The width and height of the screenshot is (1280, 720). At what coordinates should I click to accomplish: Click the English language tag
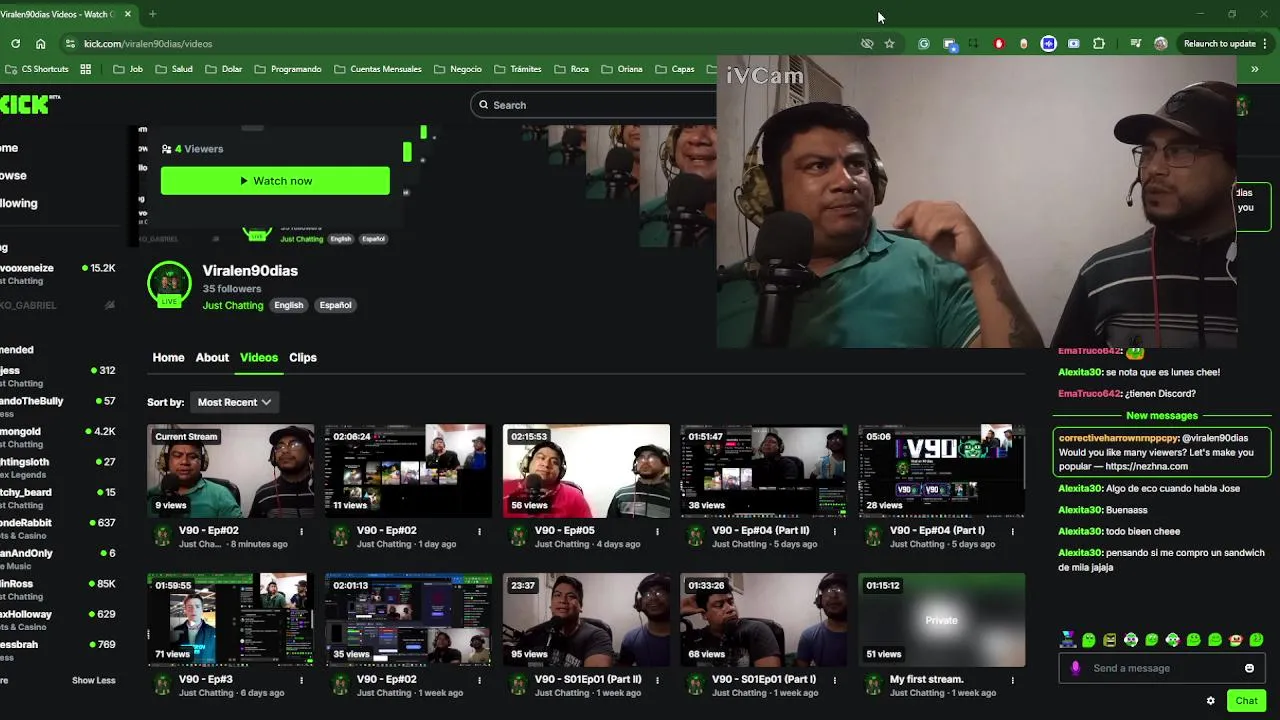click(289, 306)
